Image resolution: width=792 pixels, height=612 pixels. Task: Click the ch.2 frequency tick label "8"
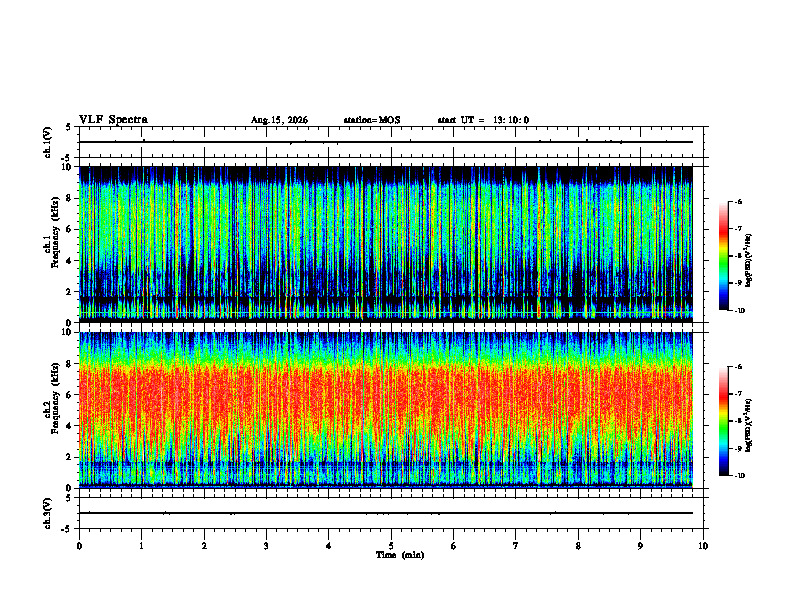click(70, 364)
